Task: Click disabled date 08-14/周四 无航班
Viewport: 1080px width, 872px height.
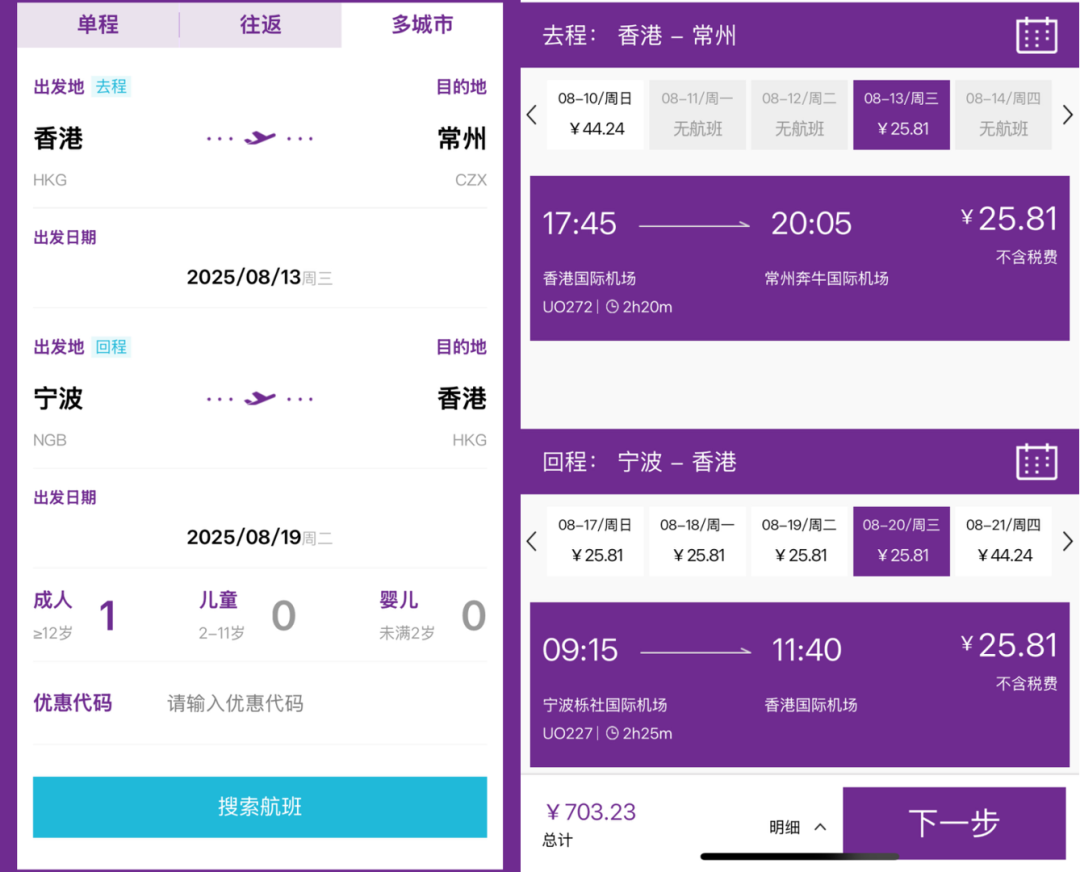Action: tap(1003, 114)
